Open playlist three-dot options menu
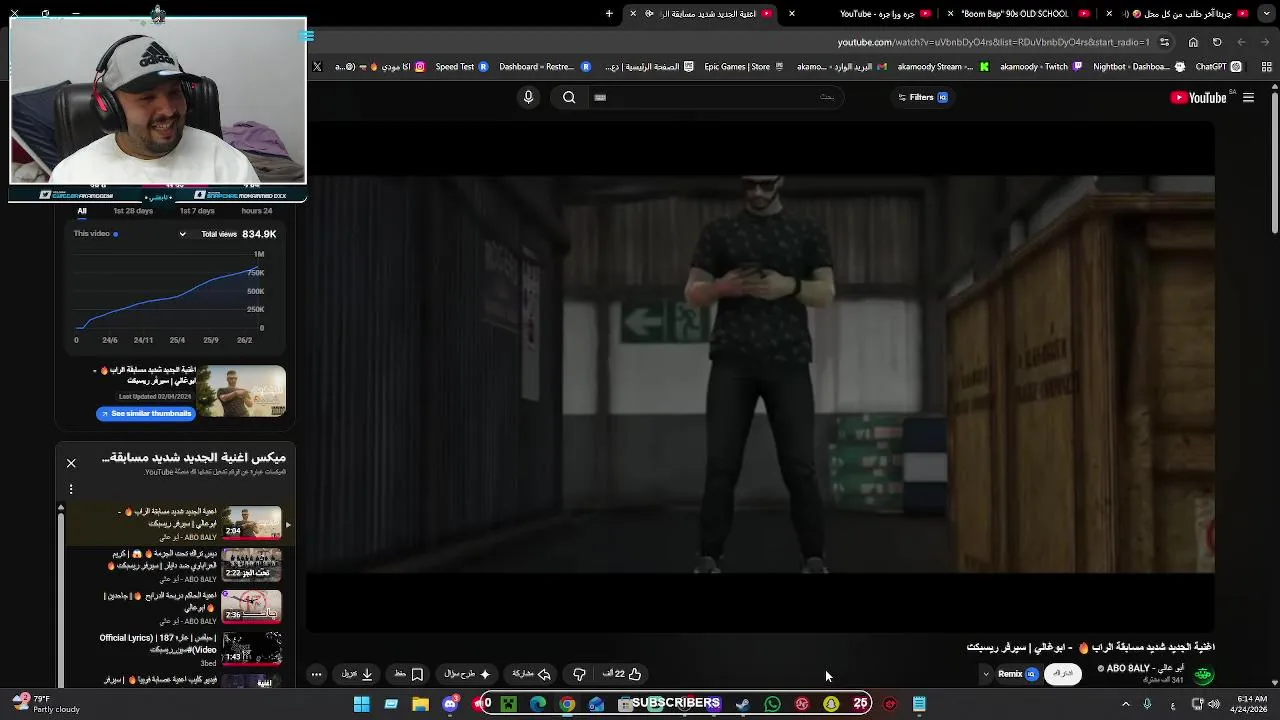The image size is (1280, 720). [71, 489]
